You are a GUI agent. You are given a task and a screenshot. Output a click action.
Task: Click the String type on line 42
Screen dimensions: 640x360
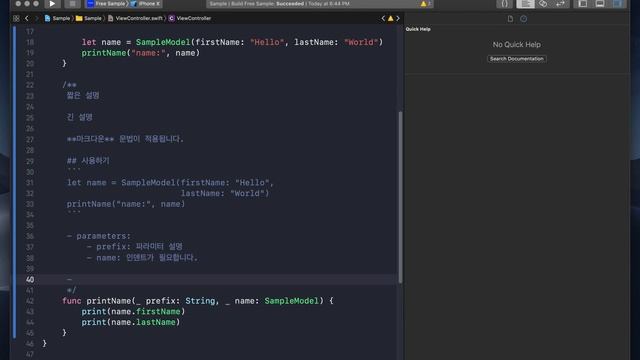pos(200,301)
